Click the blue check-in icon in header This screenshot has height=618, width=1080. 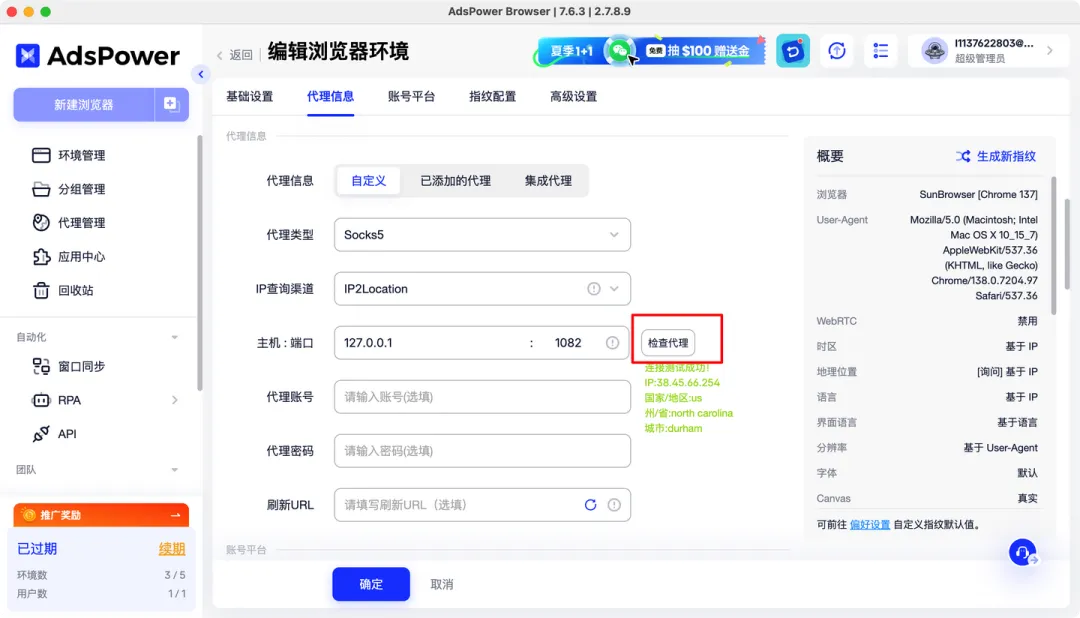click(x=793, y=51)
